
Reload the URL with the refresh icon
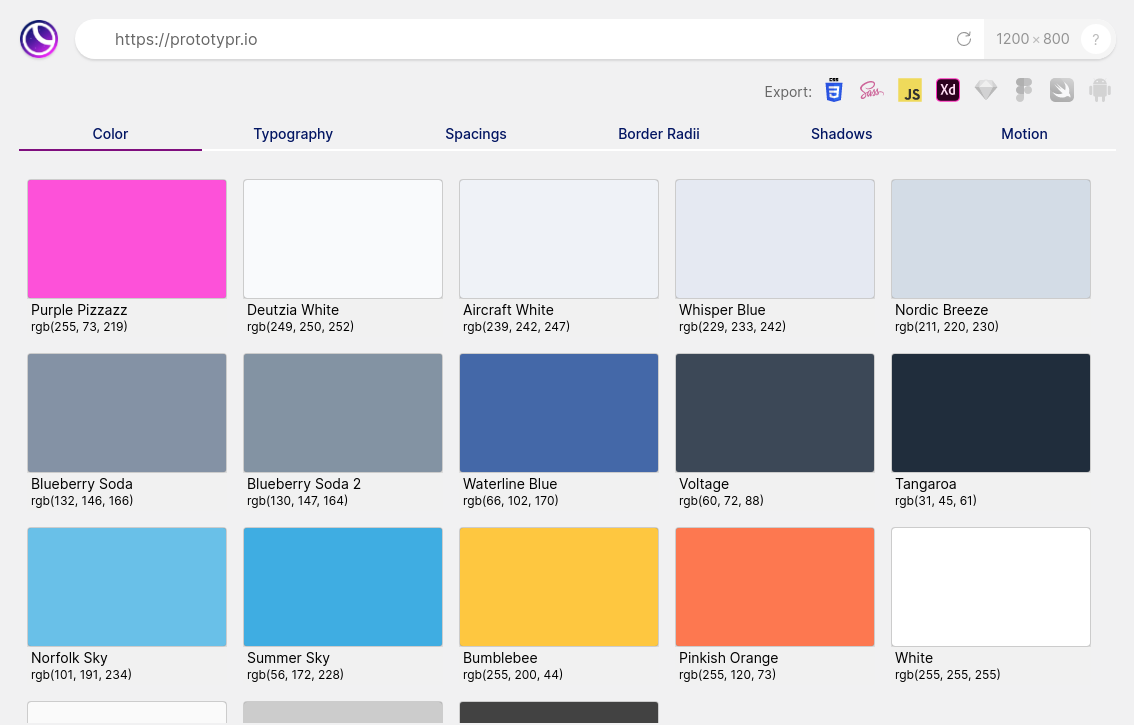click(x=963, y=39)
